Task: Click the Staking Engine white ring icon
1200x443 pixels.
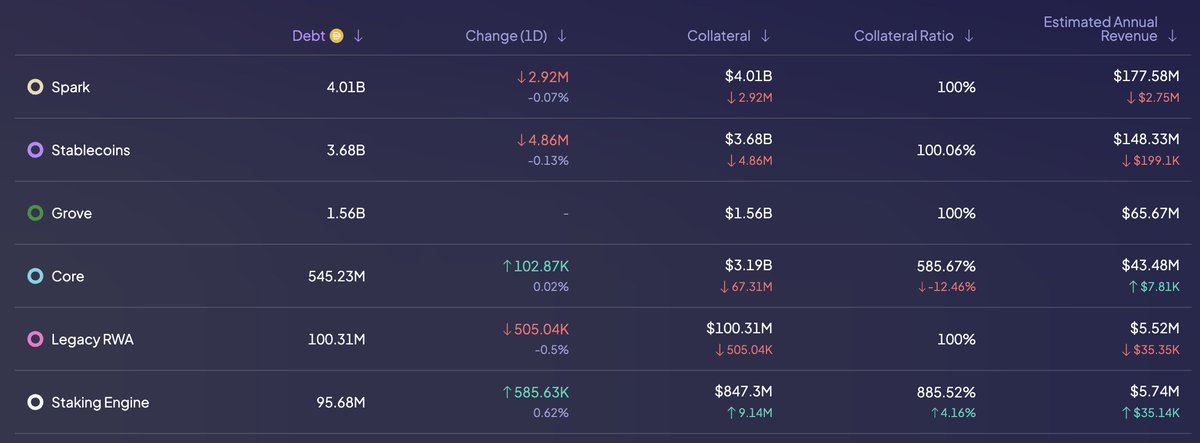Action: point(35,403)
